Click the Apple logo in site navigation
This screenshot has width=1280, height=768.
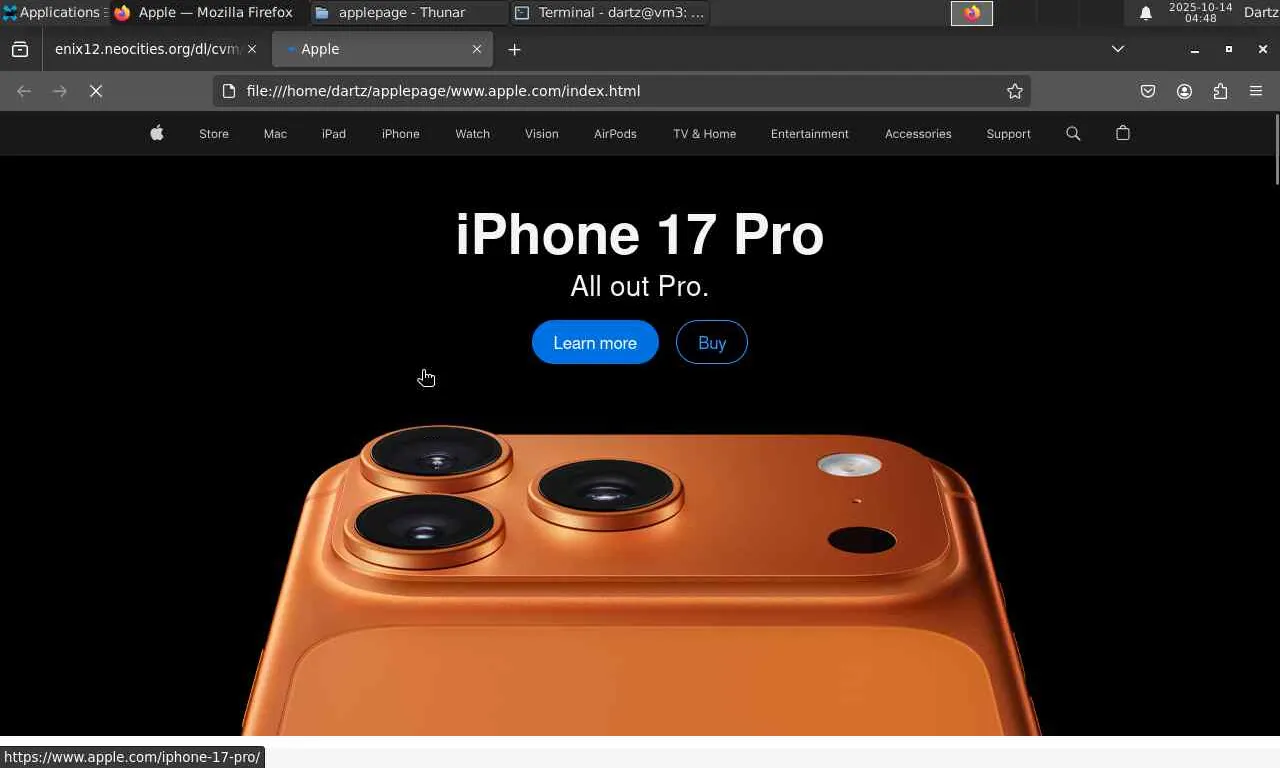point(157,133)
